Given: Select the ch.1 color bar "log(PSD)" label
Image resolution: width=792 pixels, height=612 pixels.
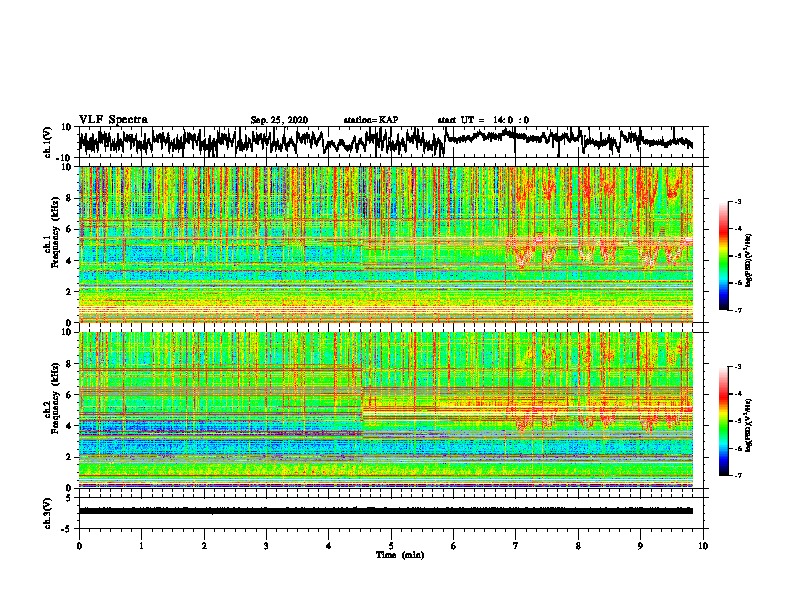Looking at the screenshot, I should pyautogui.click(x=749, y=261).
